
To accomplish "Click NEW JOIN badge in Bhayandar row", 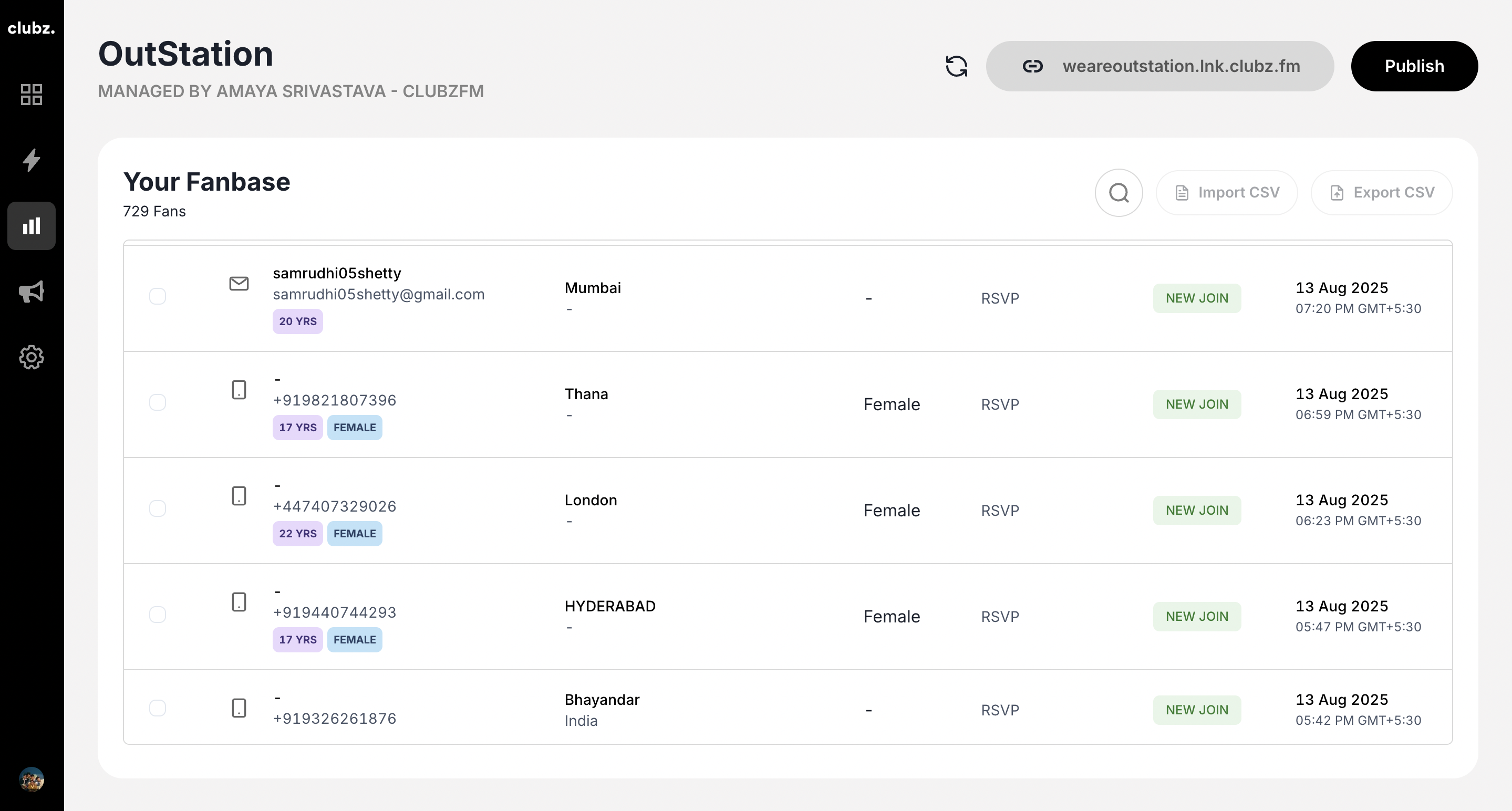I will tap(1197, 711).
